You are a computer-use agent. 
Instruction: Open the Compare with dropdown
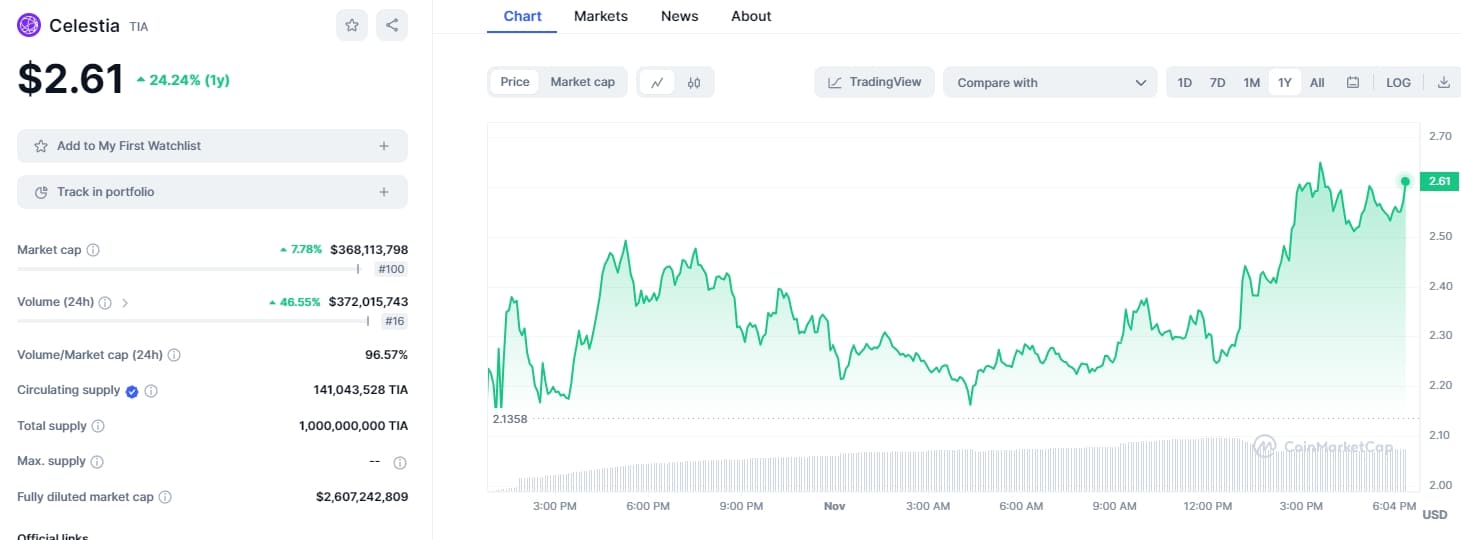(x=1050, y=82)
